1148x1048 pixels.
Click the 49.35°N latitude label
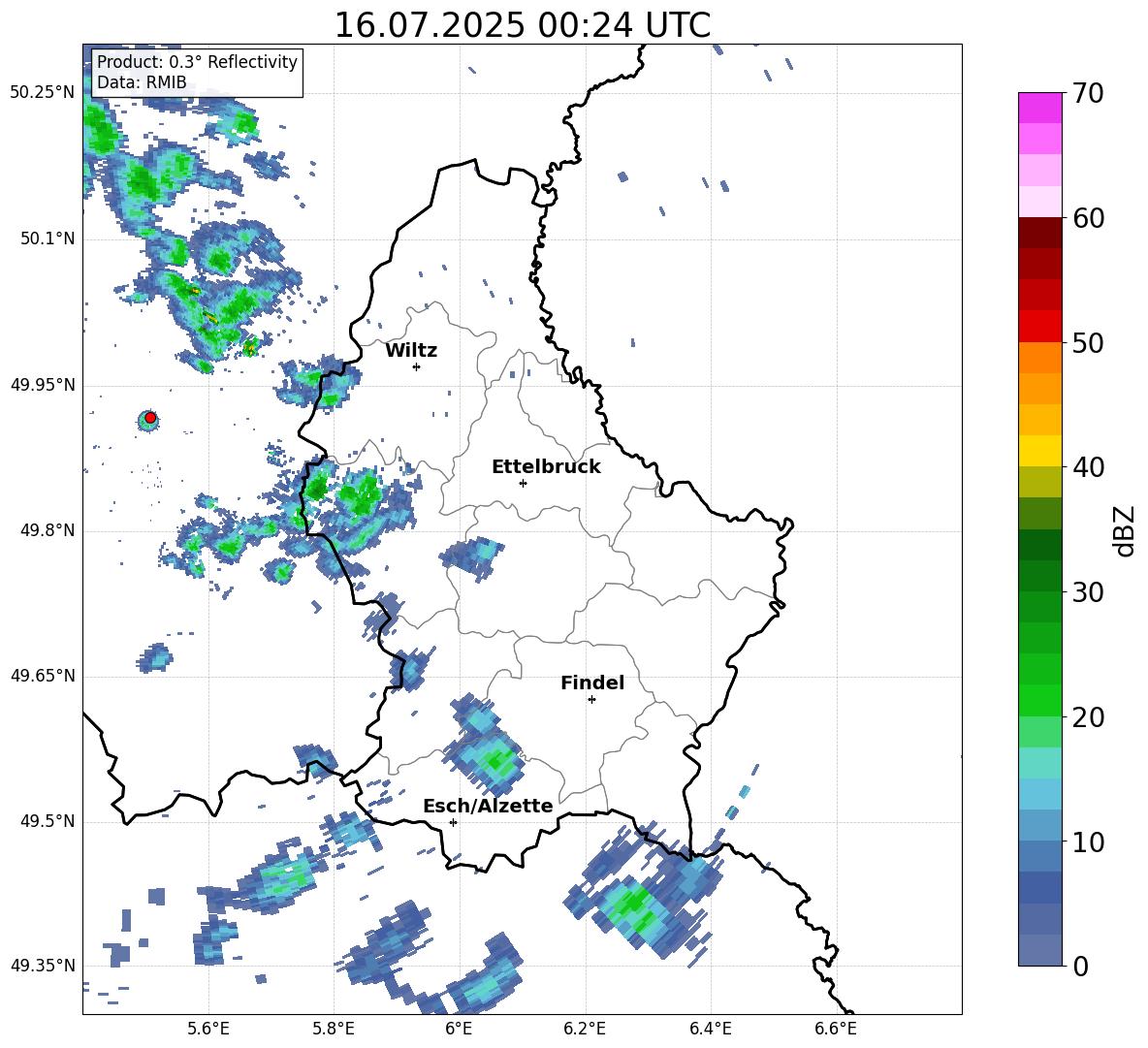pos(43,966)
